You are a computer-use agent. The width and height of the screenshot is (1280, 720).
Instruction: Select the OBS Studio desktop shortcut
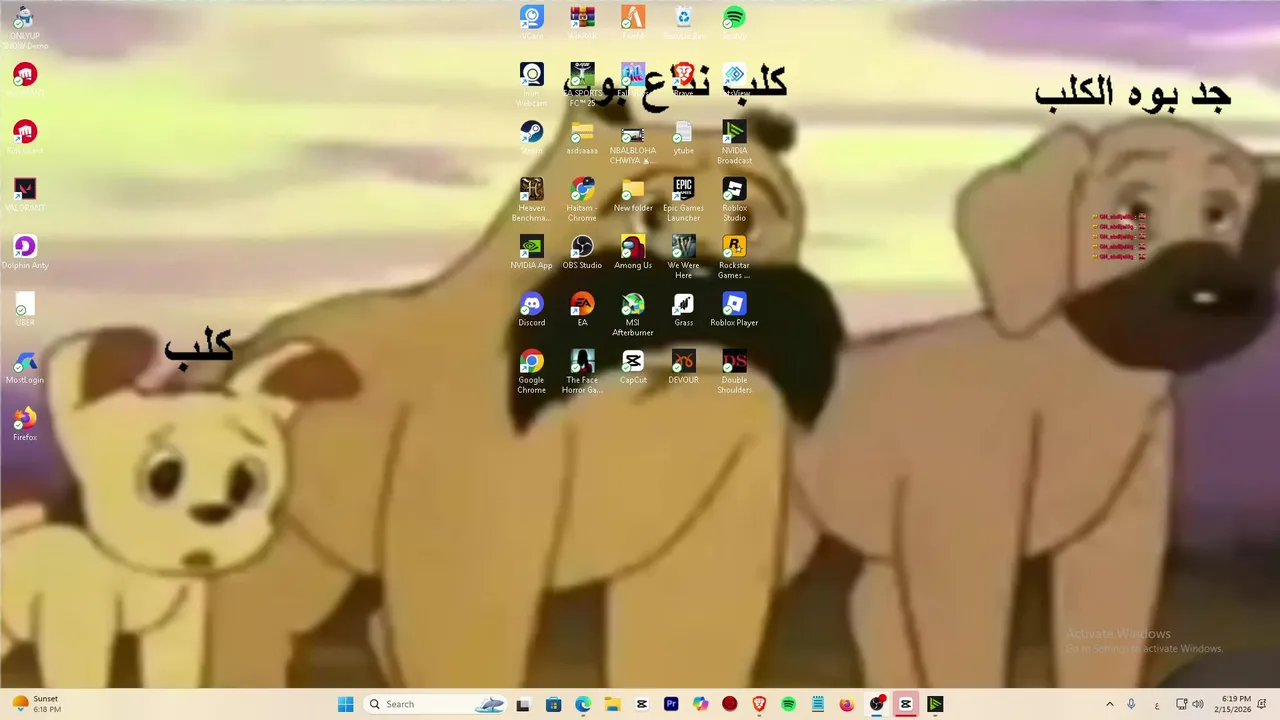[x=582, y=252]
